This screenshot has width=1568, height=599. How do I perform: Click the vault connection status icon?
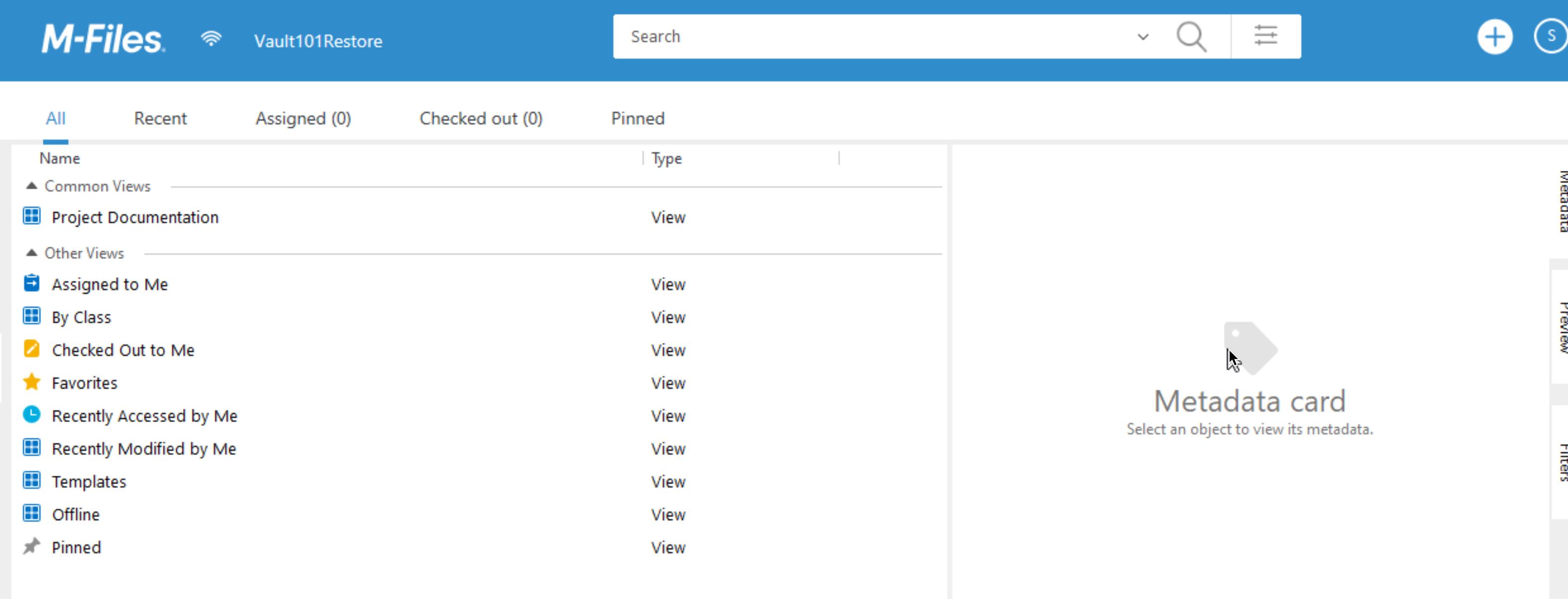point(211,39)
